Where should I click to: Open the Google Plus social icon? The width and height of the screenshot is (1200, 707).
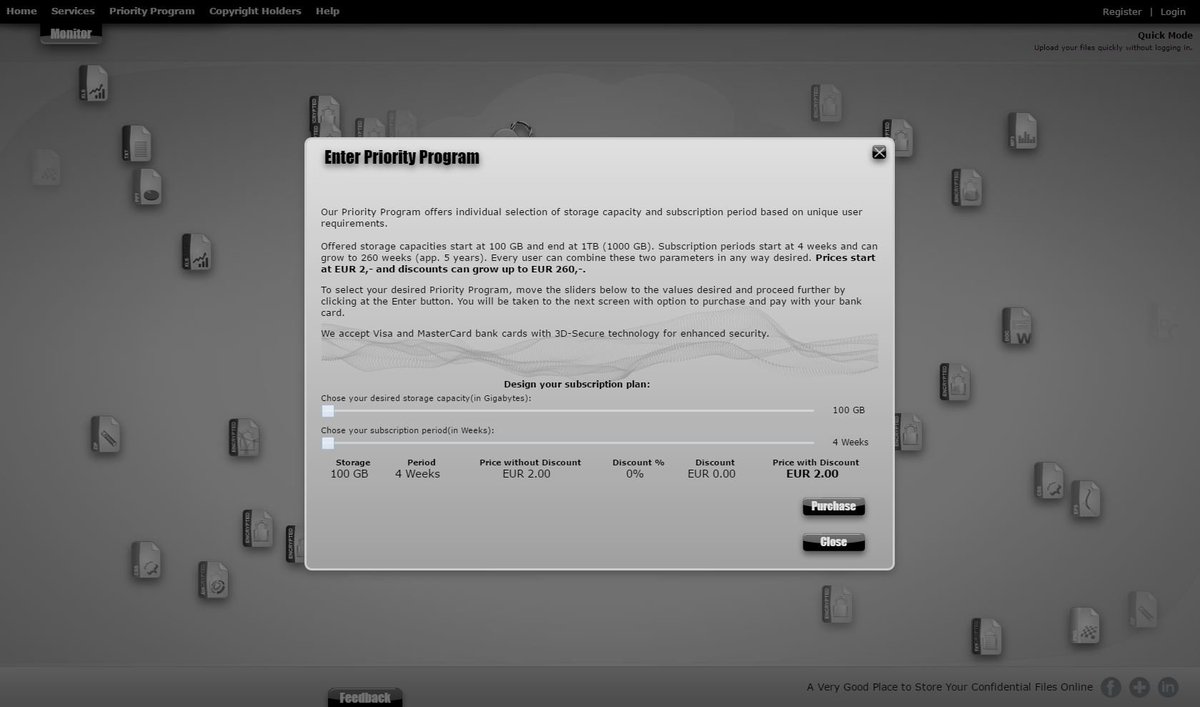[x=1139, y=687]
